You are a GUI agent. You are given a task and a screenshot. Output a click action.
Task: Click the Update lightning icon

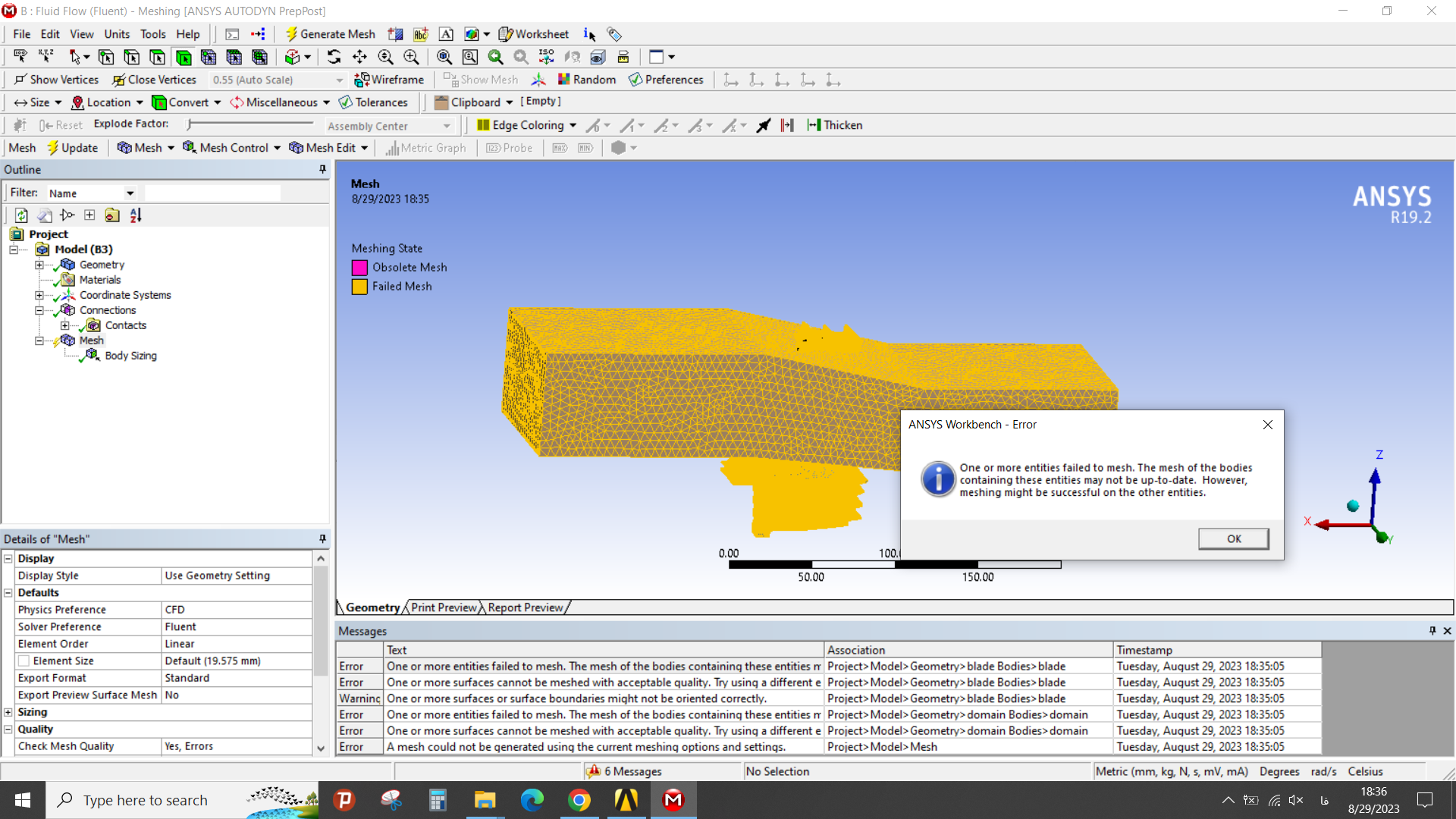(53, 148)
